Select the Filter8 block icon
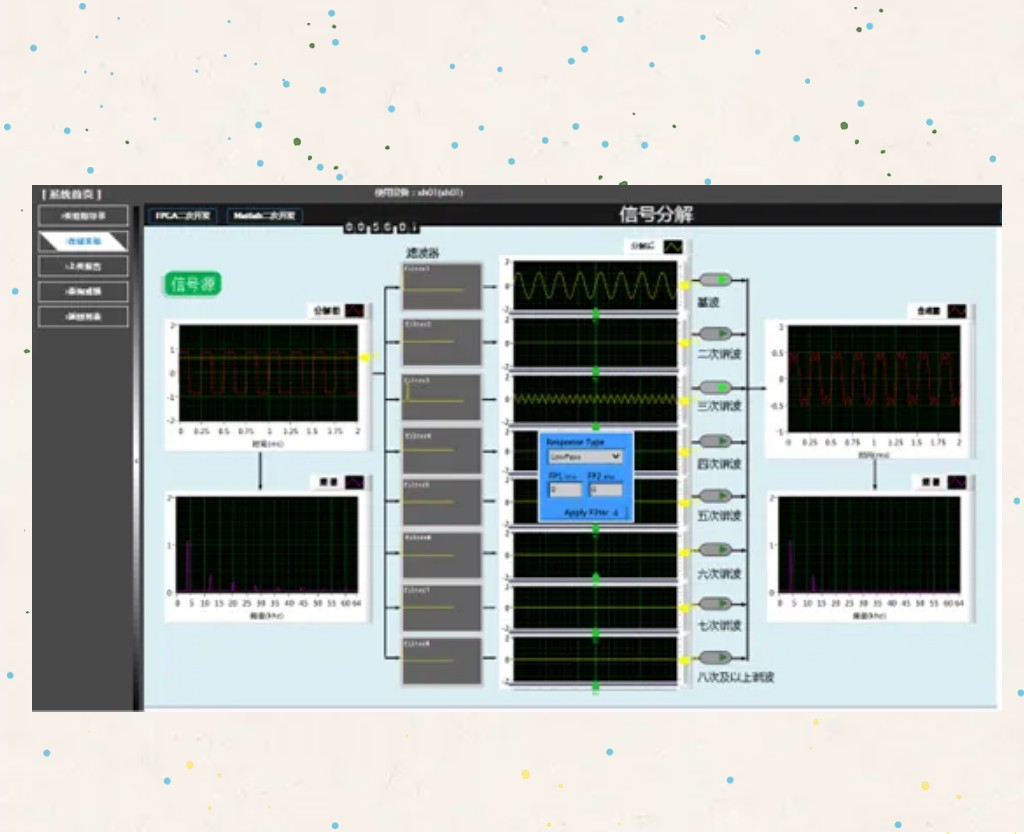 point(441,661)
